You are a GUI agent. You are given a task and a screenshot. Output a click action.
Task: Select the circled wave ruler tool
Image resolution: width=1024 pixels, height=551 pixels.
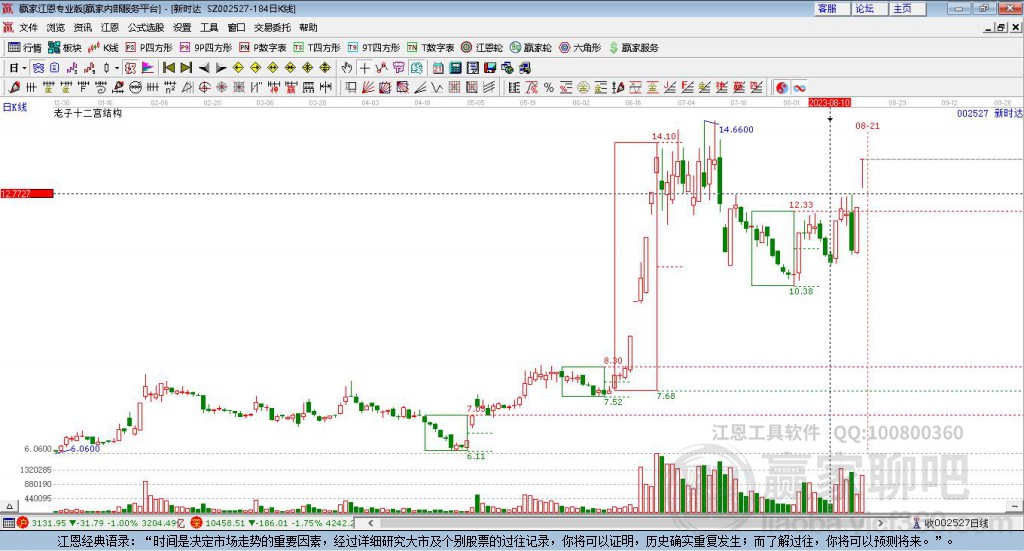(135, 87)
